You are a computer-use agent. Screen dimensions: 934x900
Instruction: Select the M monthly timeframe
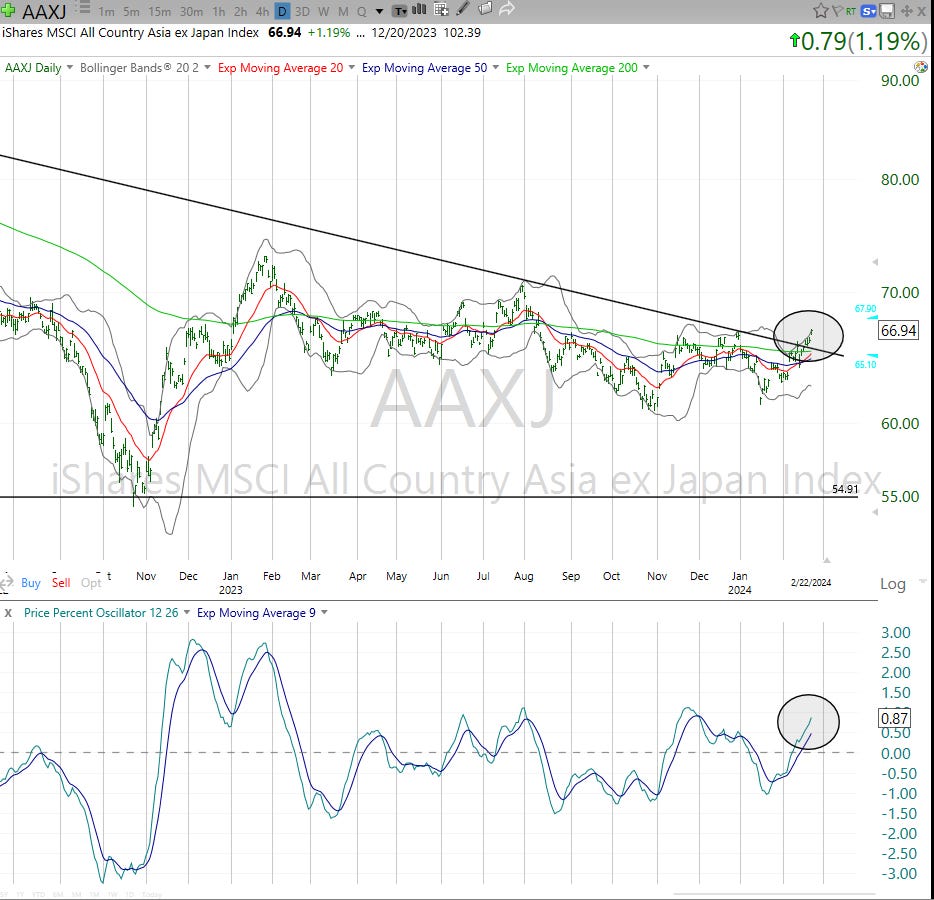point(343,11)
